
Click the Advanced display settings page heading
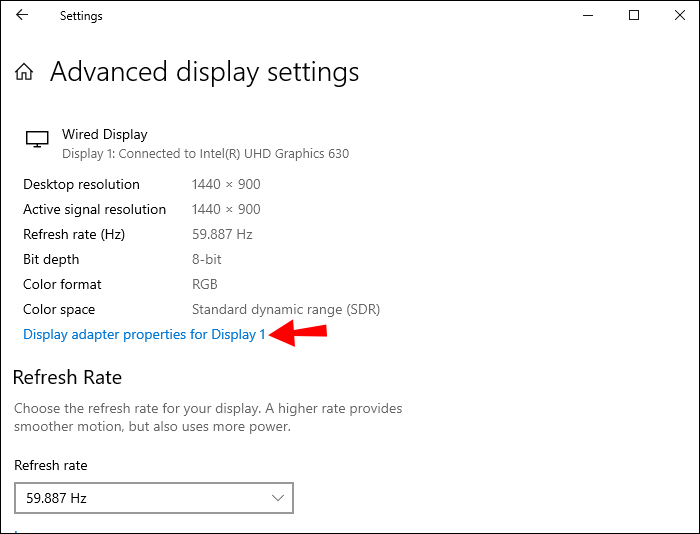point(204,72)
